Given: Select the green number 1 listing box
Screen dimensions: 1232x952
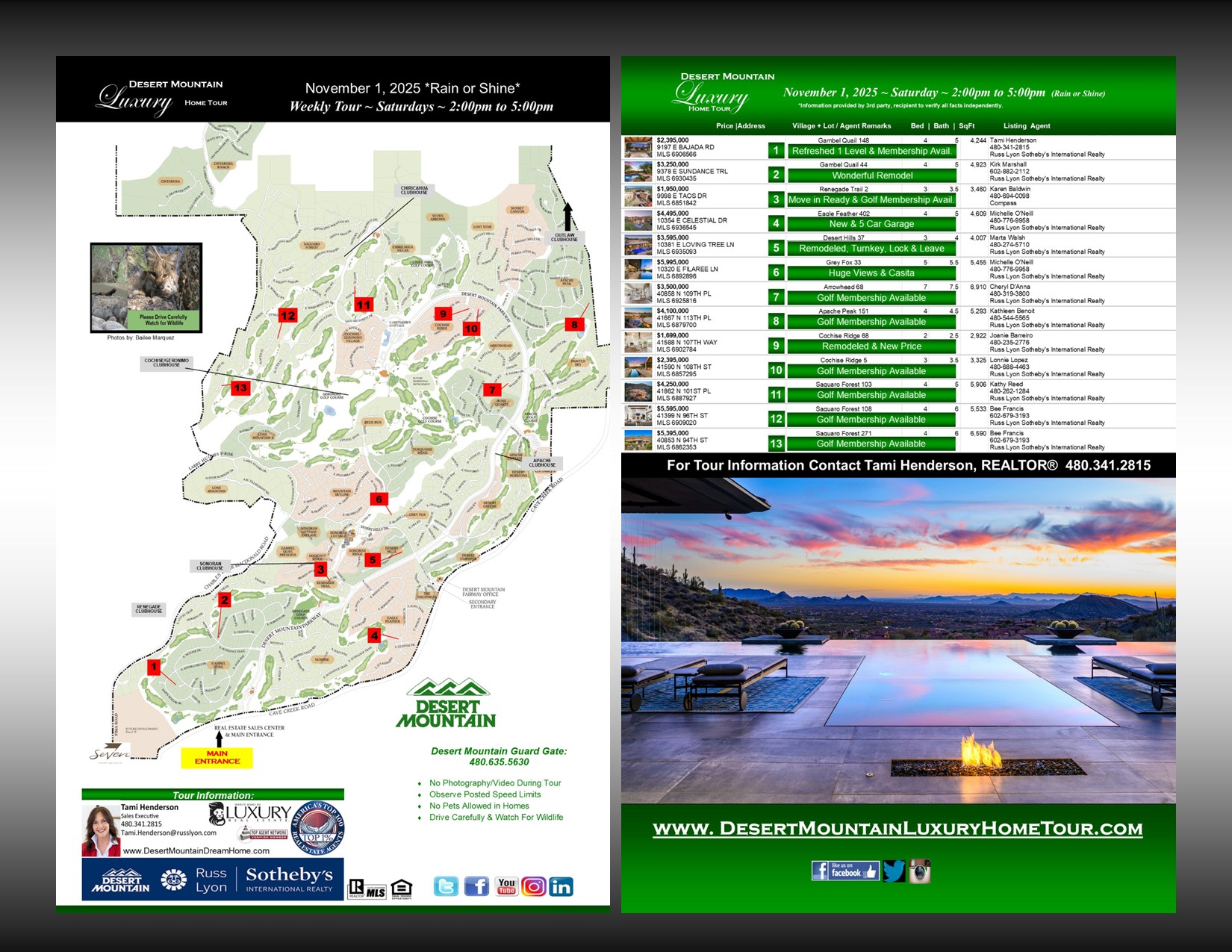Looking at the screenshot, I should [x=776, y=151].
